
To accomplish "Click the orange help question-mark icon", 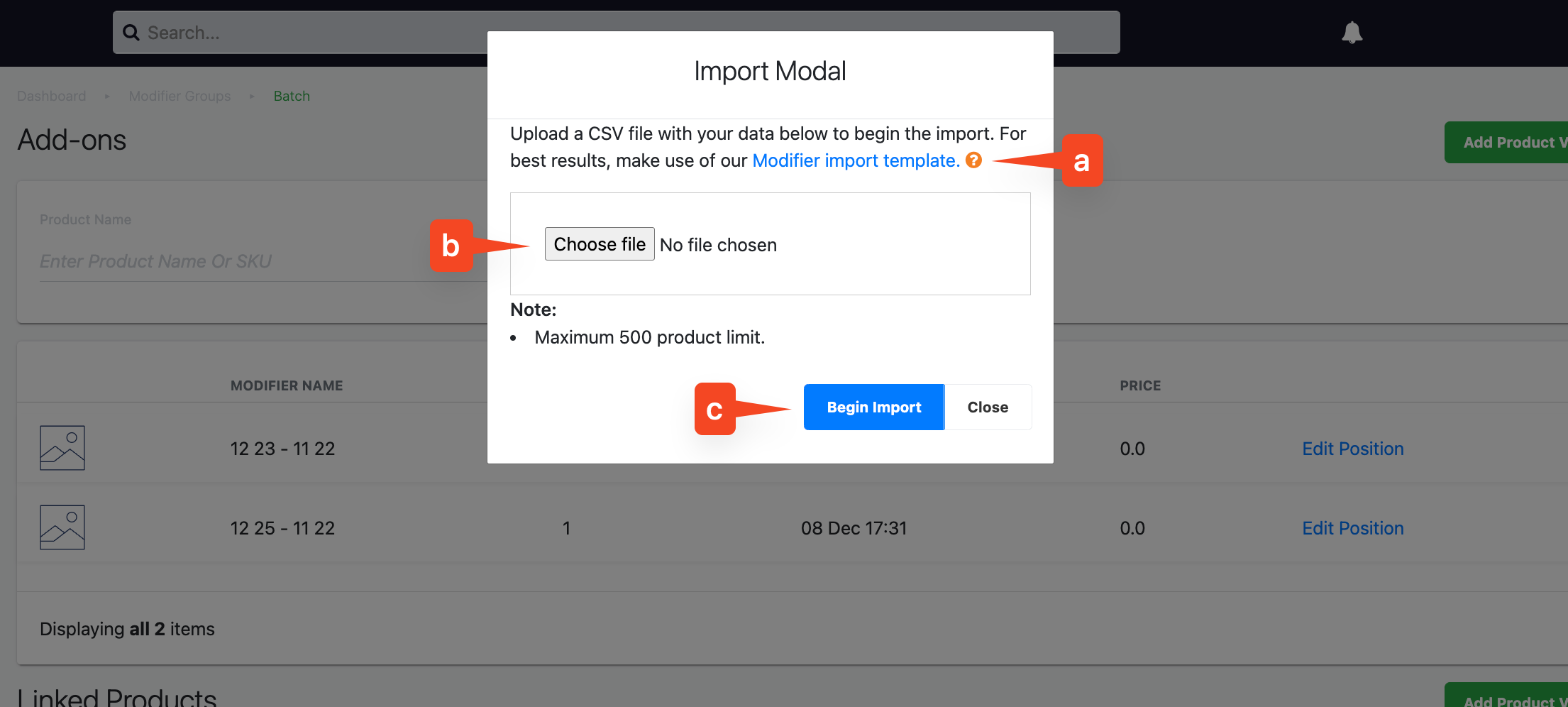I will tap(974, 160).
